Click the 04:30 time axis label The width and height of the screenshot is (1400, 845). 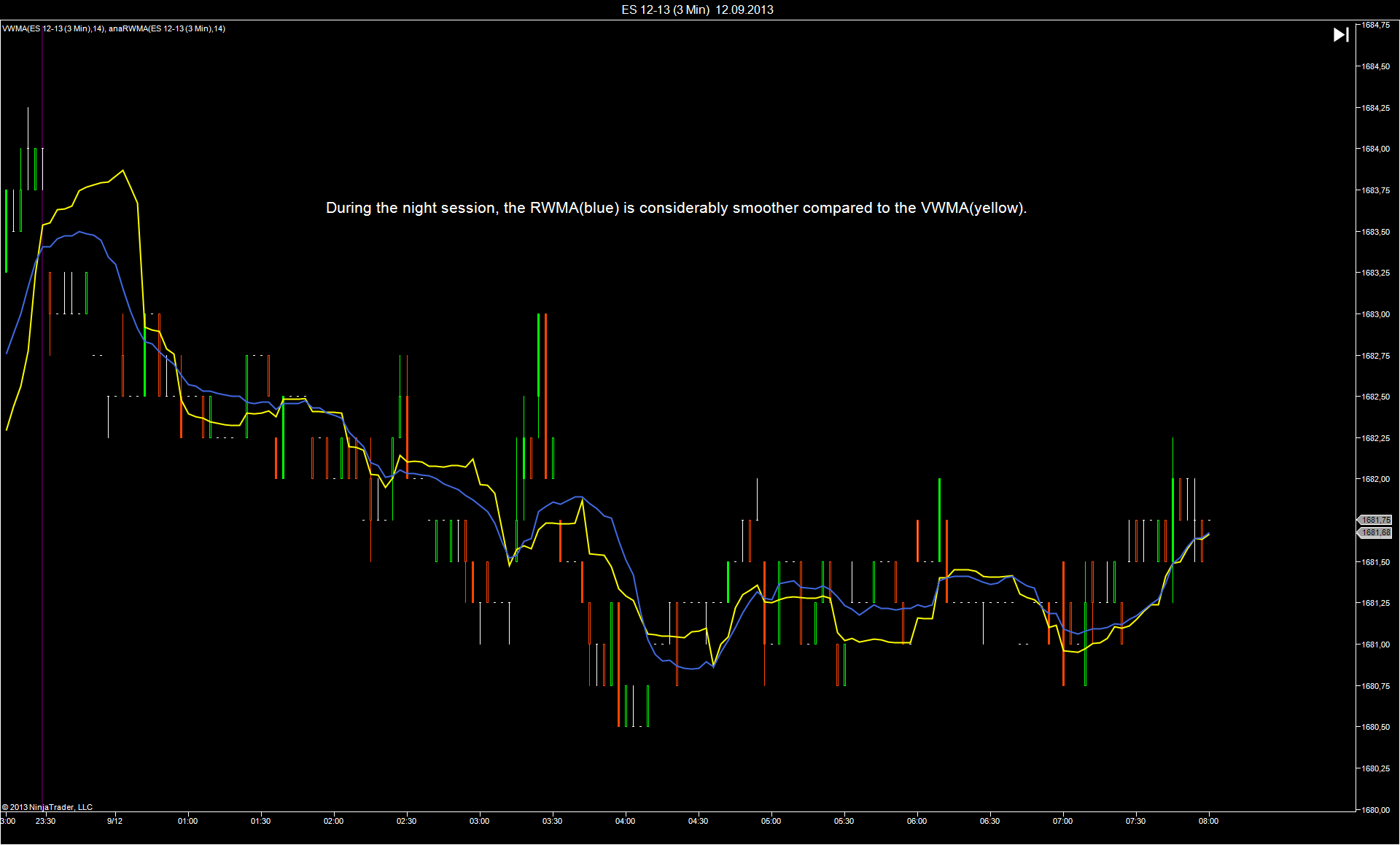[698, 821]
